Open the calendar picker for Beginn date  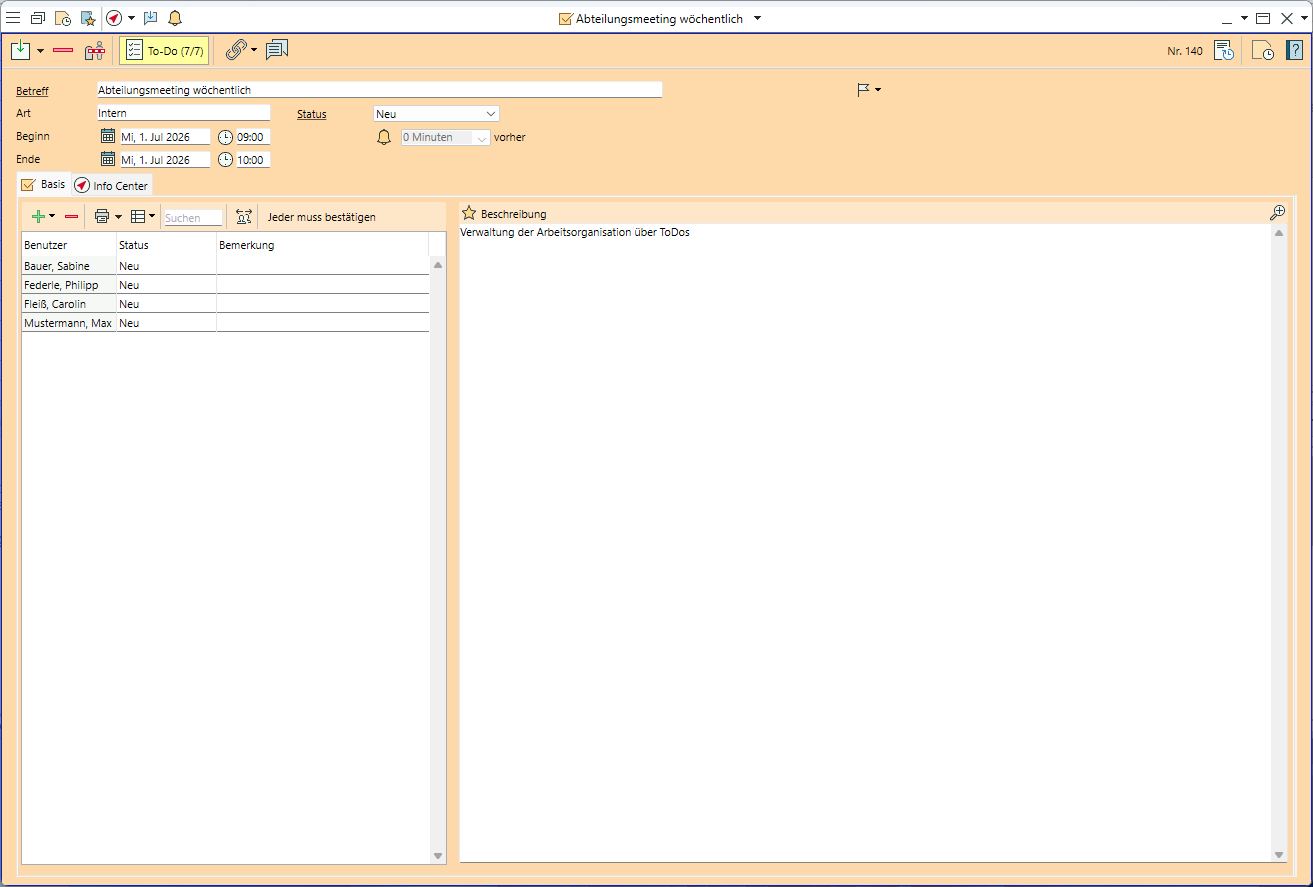click(x=108, y=137)
